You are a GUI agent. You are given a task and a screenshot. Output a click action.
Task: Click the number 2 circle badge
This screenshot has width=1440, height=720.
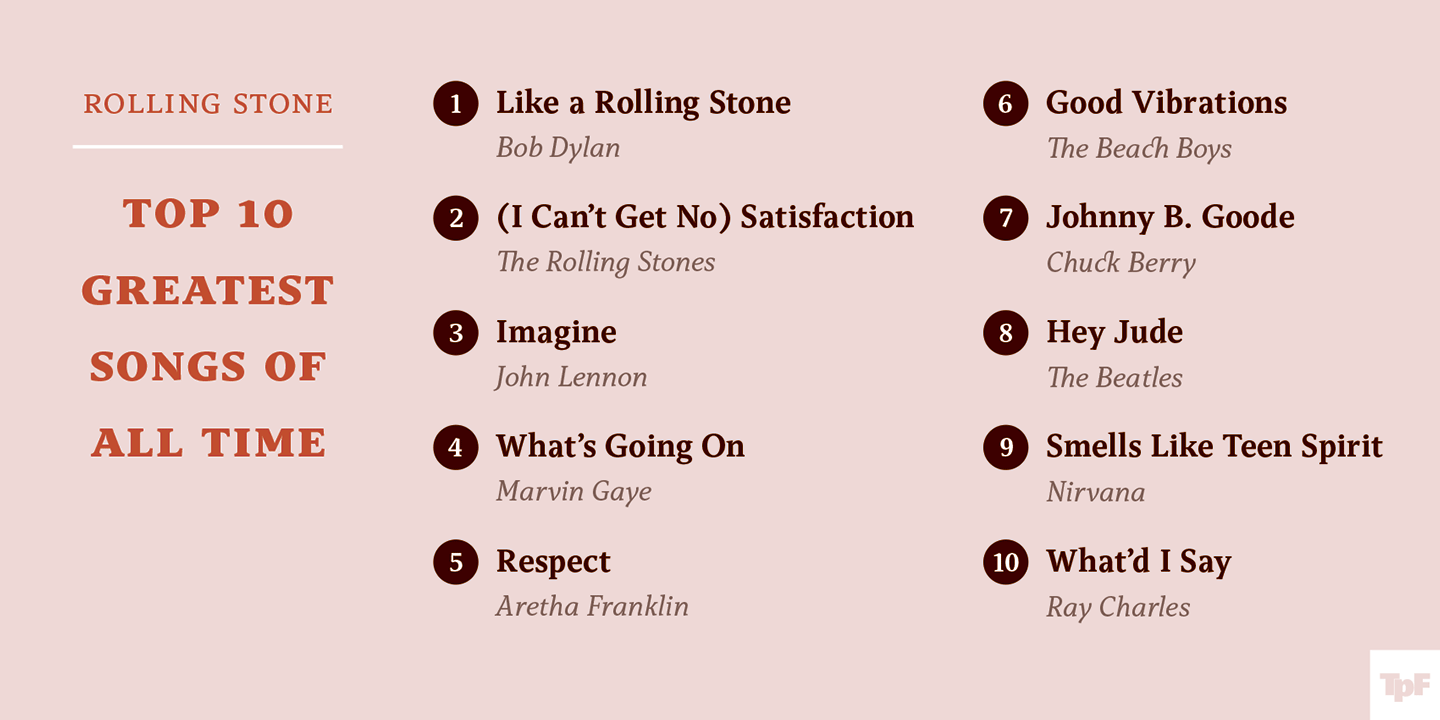click(456, 218)
